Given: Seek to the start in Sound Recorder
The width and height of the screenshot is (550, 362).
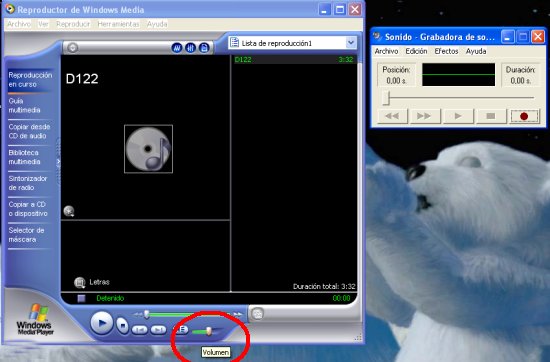Looking at the screenshot, I should 392,116.
